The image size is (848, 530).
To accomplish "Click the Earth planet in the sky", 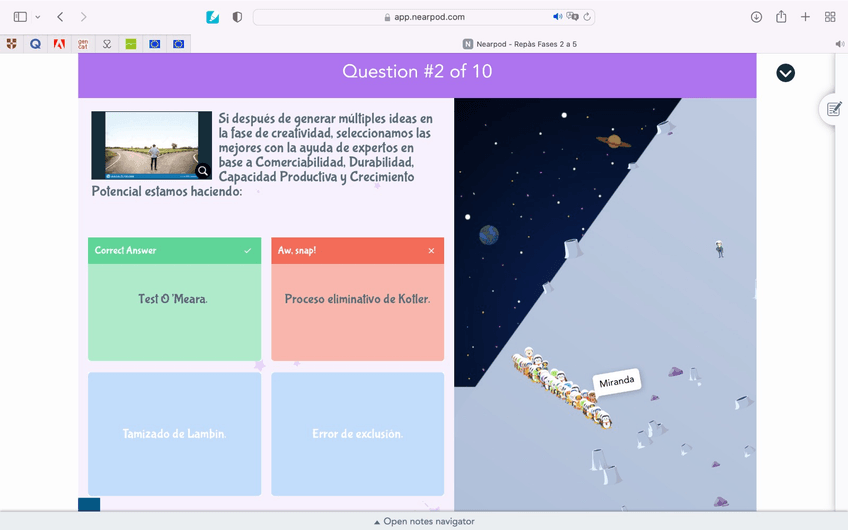I will point(489,235).
